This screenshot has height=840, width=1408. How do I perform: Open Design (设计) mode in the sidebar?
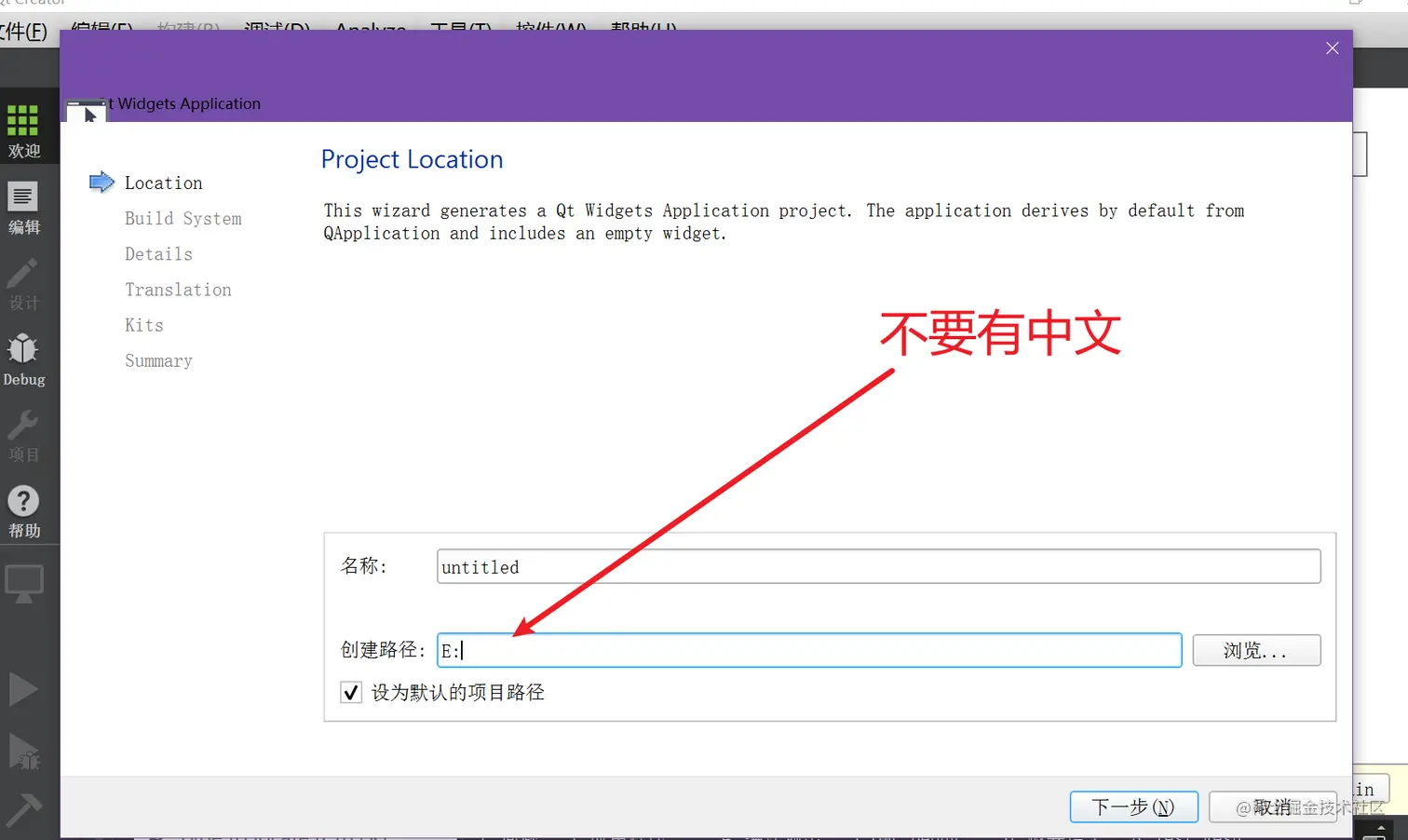[23, 284]
